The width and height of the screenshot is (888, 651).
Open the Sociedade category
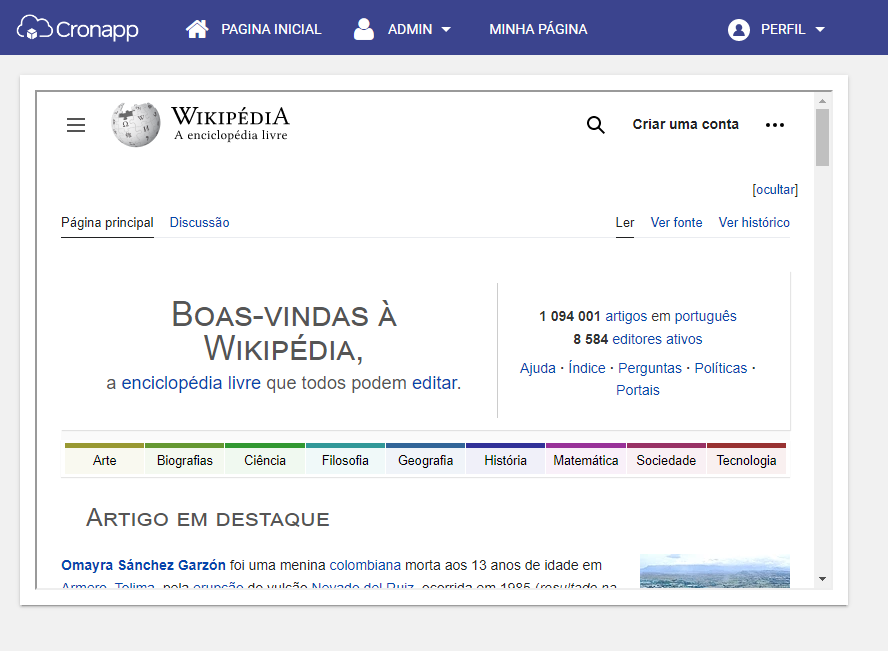click(x=666, y=460)
